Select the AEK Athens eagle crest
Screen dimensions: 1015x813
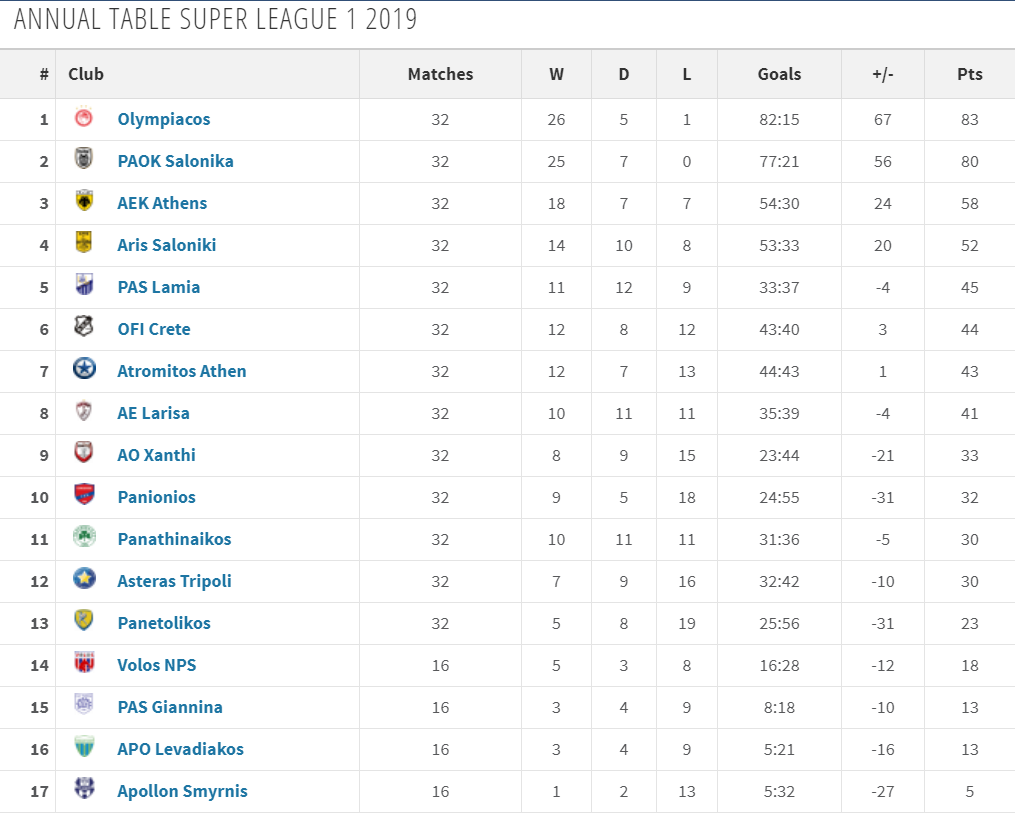[x=84, y=201]
